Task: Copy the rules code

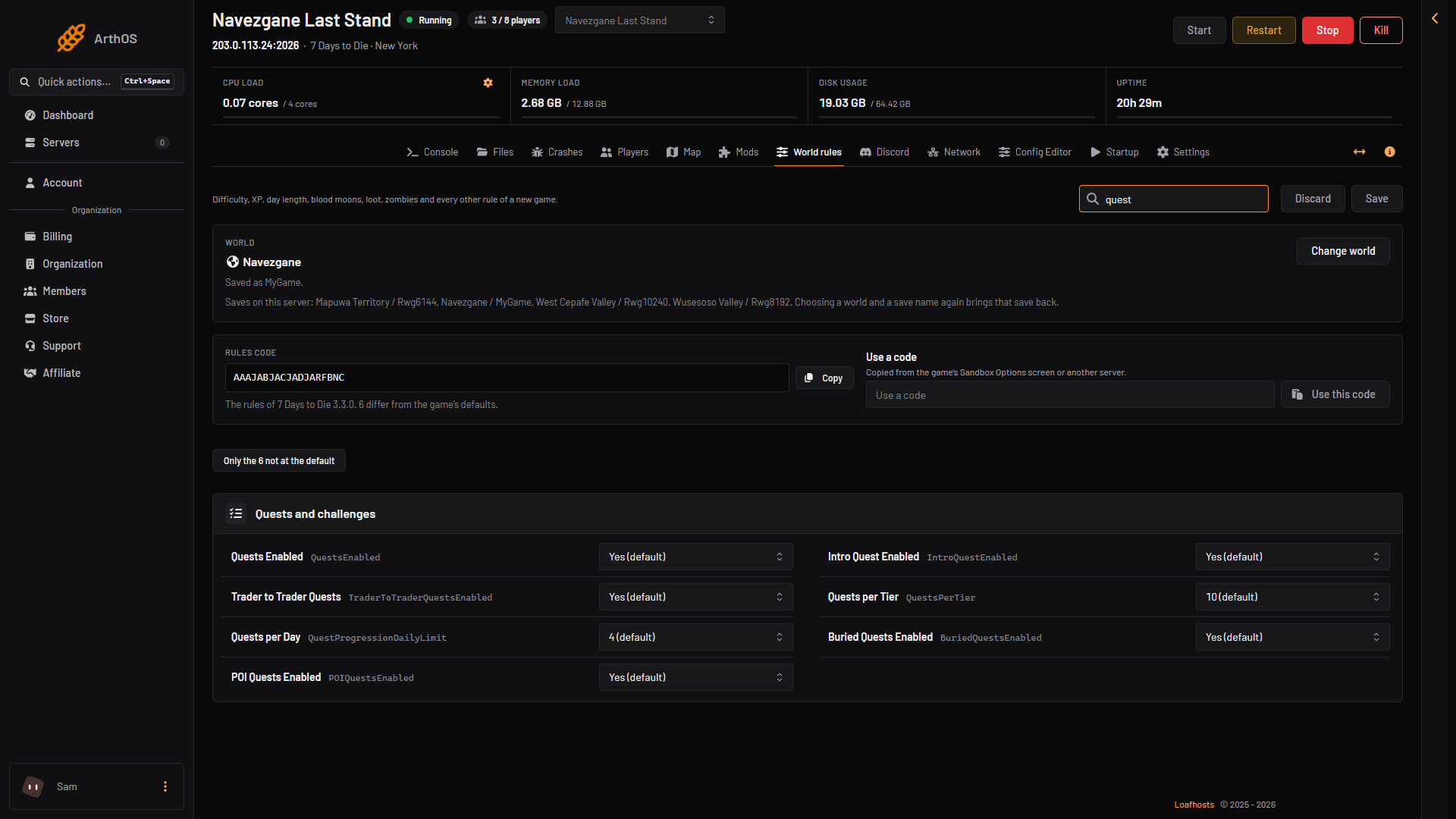Action: coord(824,378)
